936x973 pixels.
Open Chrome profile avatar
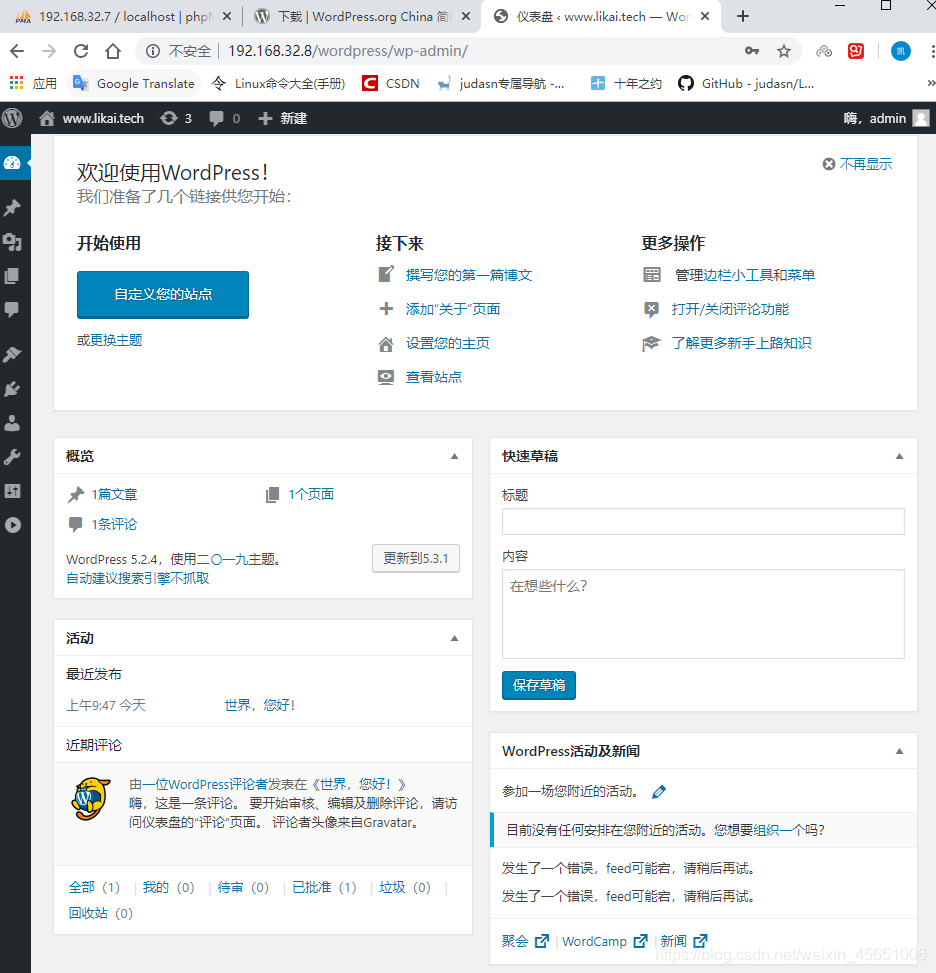tap(901, 51)
